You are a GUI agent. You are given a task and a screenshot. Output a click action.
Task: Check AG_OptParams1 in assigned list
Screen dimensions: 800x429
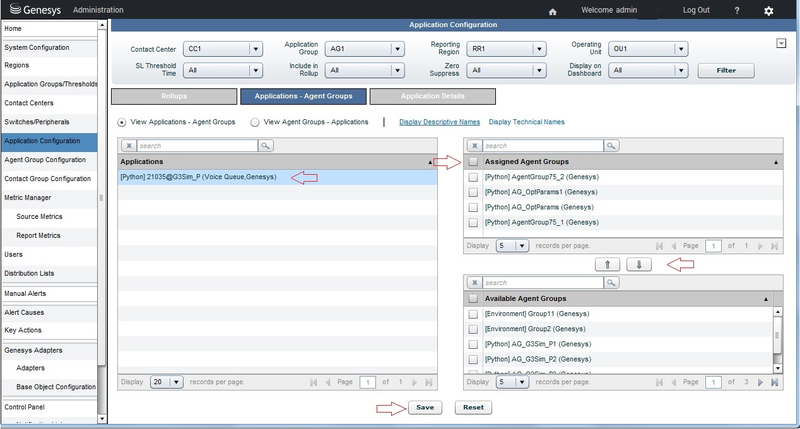pyautogui.click(x=473, y=192)
